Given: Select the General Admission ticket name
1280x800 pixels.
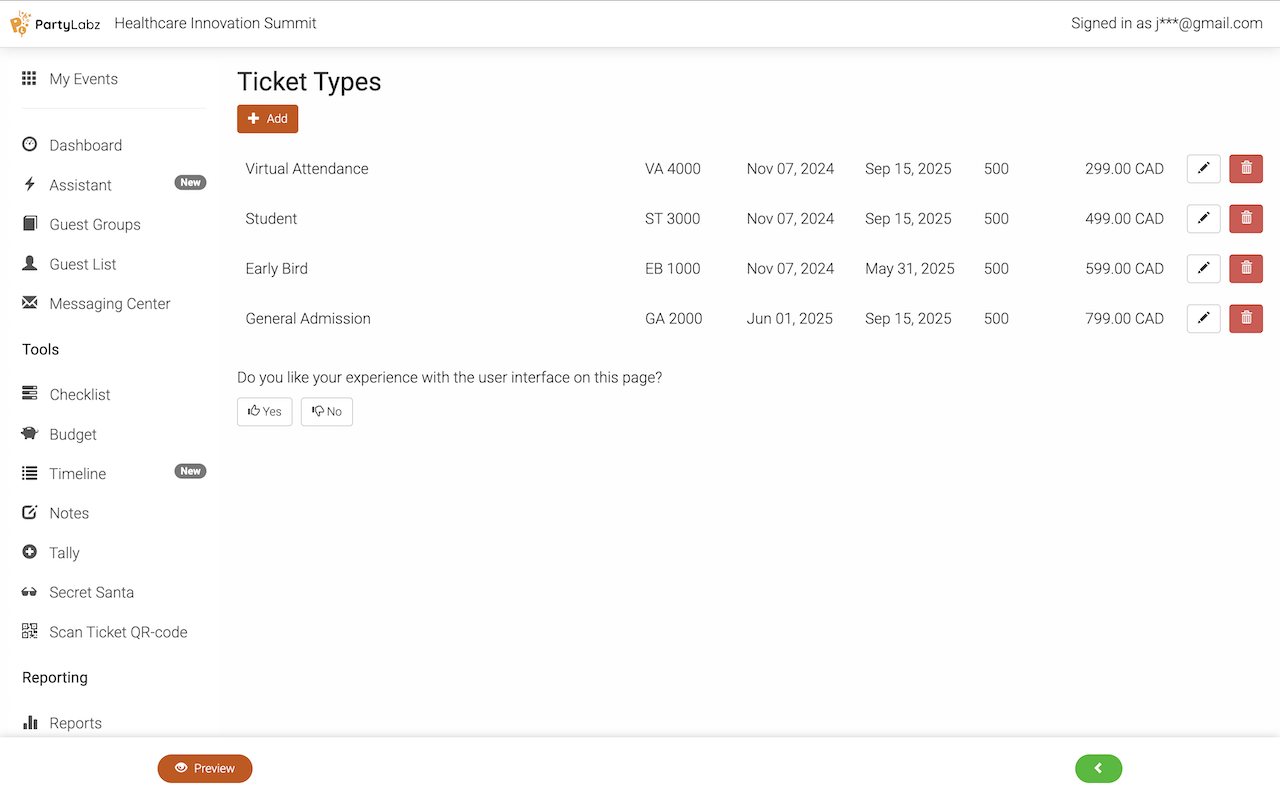Looking at the screenshot, I should click(x=308, y=319).
